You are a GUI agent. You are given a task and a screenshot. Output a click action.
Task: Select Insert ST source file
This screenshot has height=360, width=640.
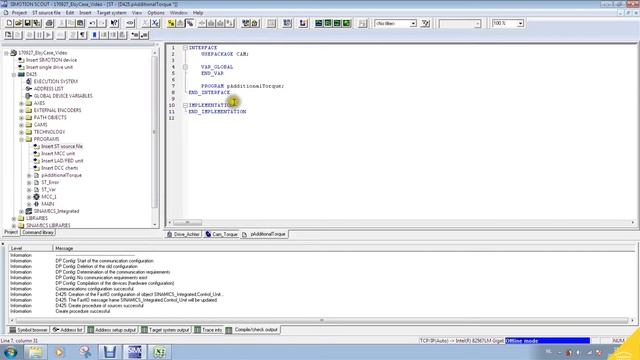pyautogui.click(x=62, y=146)
